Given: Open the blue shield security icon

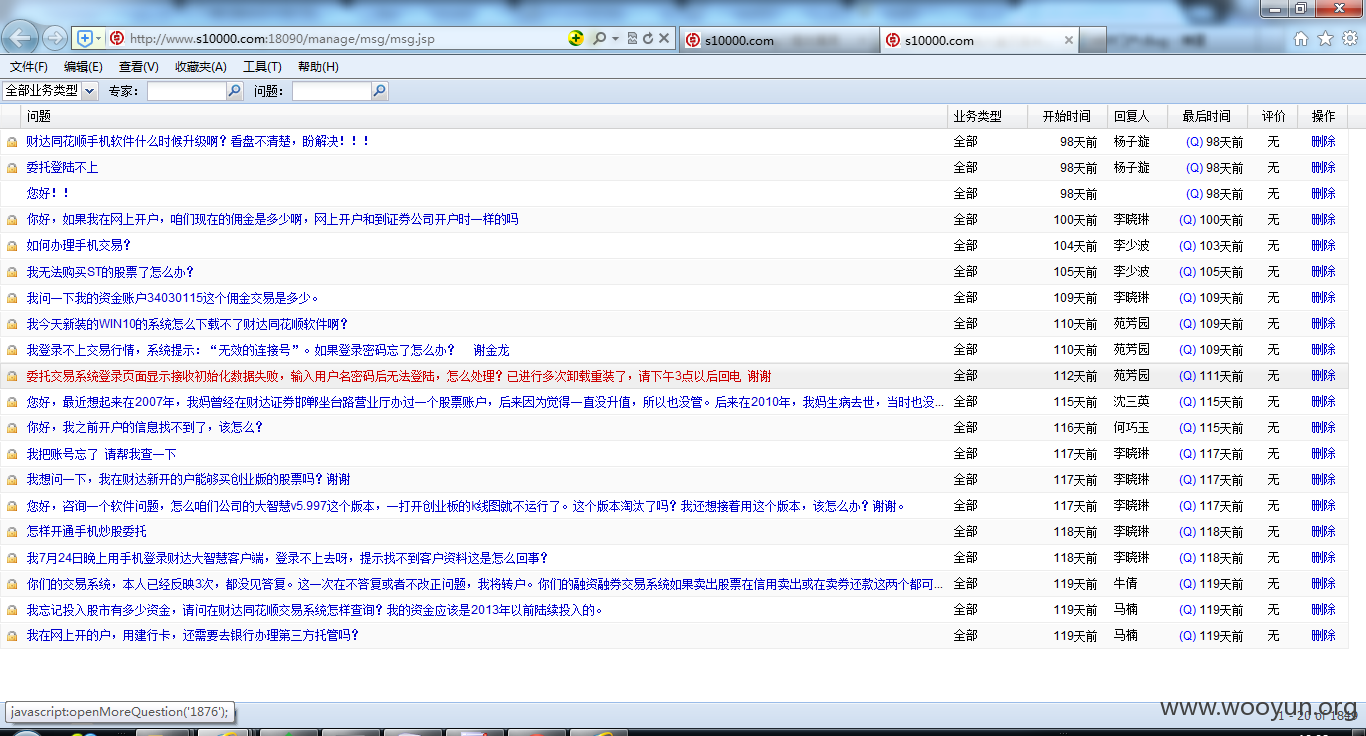Looking at the screenshot, I should [85, 38].
